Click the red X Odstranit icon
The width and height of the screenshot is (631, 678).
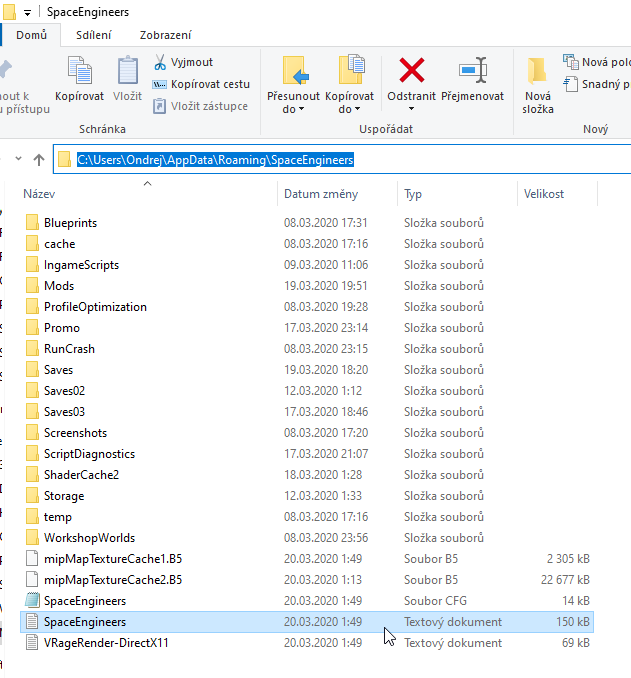(x=411, y=72)
